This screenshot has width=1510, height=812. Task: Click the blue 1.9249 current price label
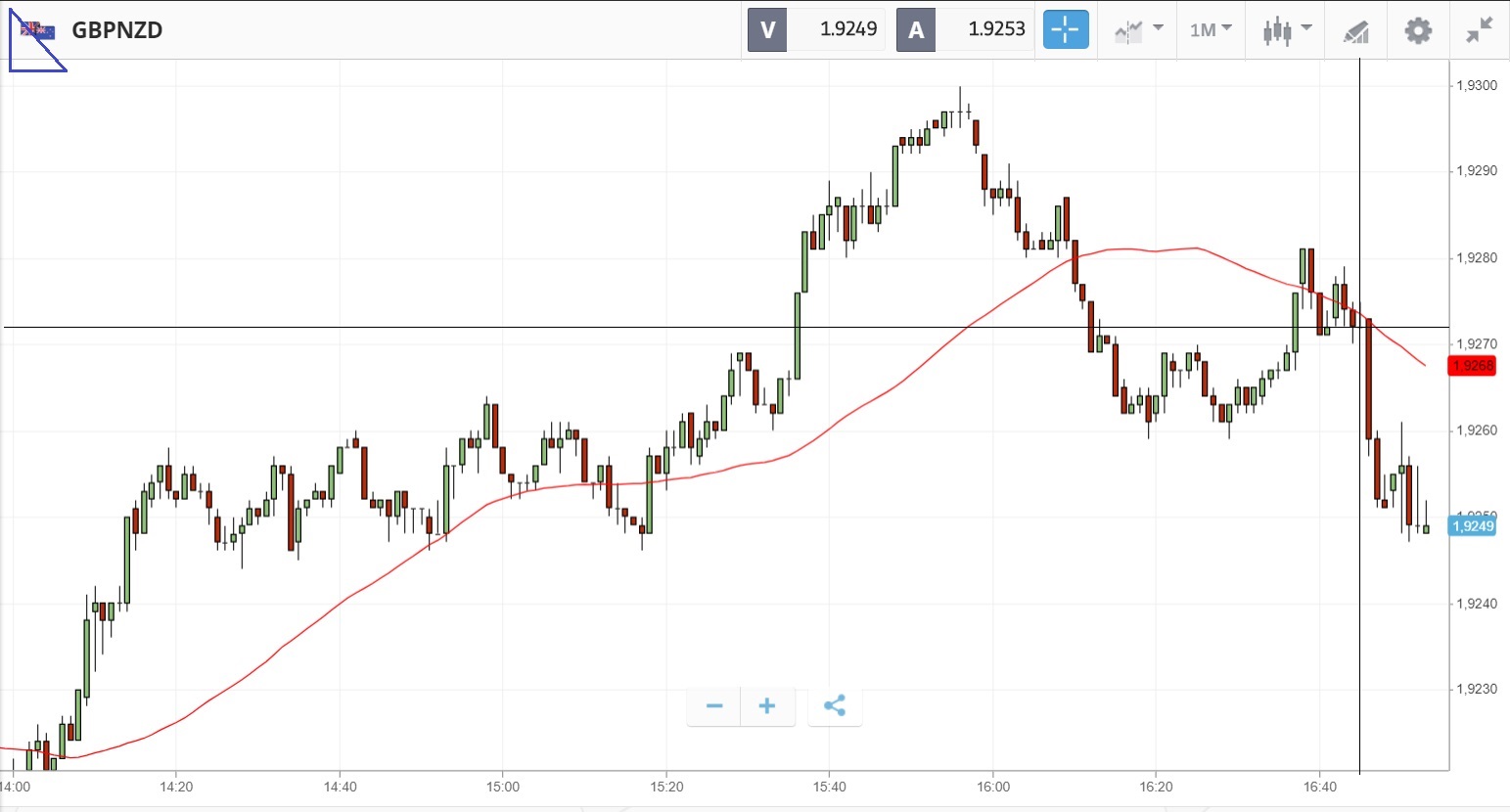point(1473,526)
